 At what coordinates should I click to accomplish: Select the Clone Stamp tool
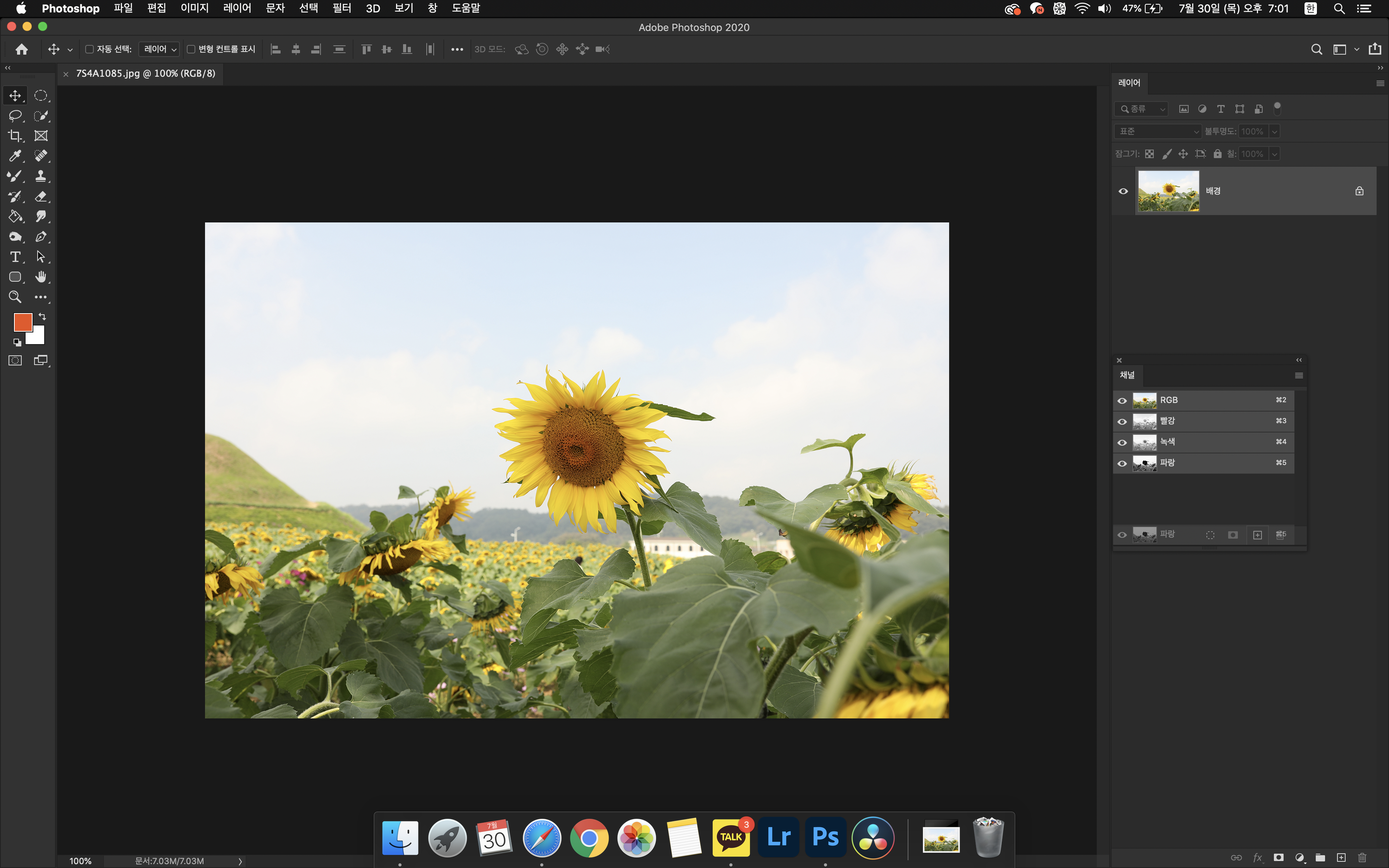[41, 176]
